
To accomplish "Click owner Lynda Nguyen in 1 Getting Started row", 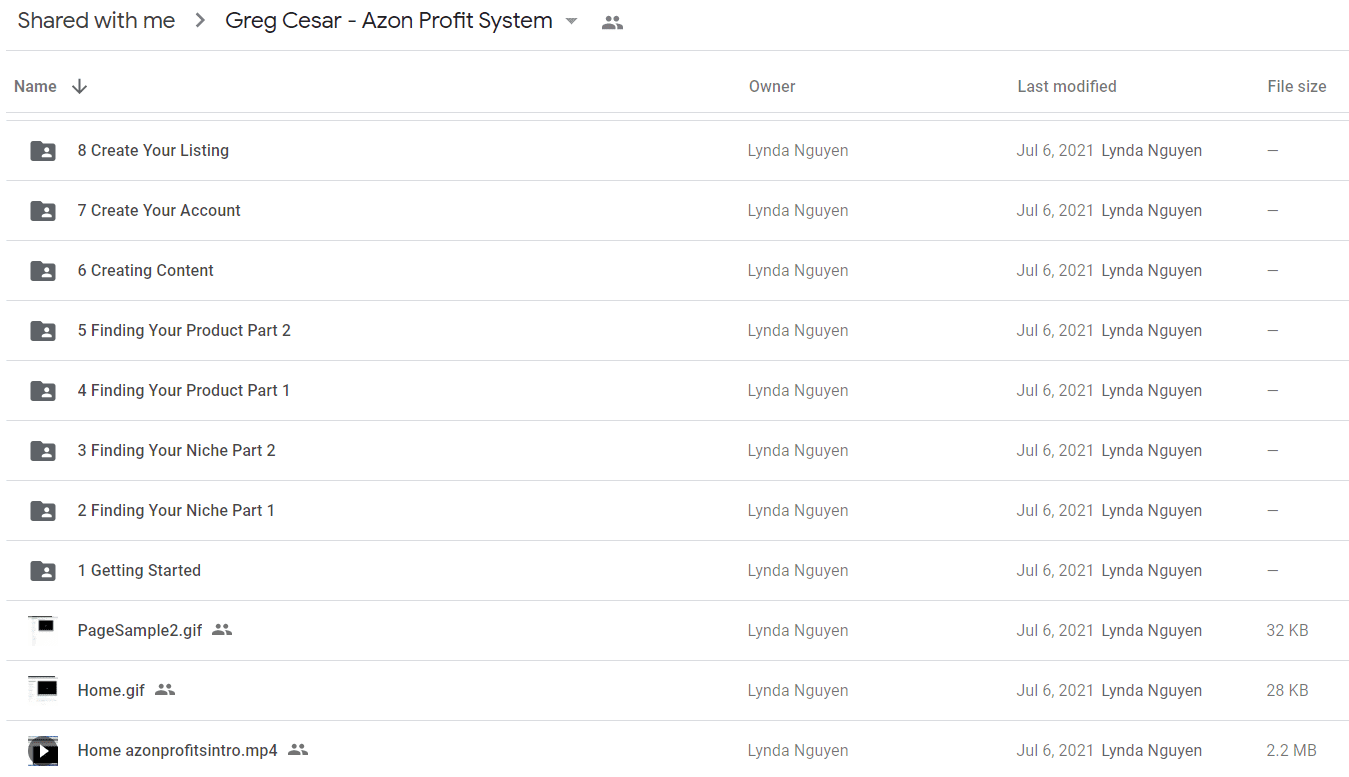I will point(798,570).
